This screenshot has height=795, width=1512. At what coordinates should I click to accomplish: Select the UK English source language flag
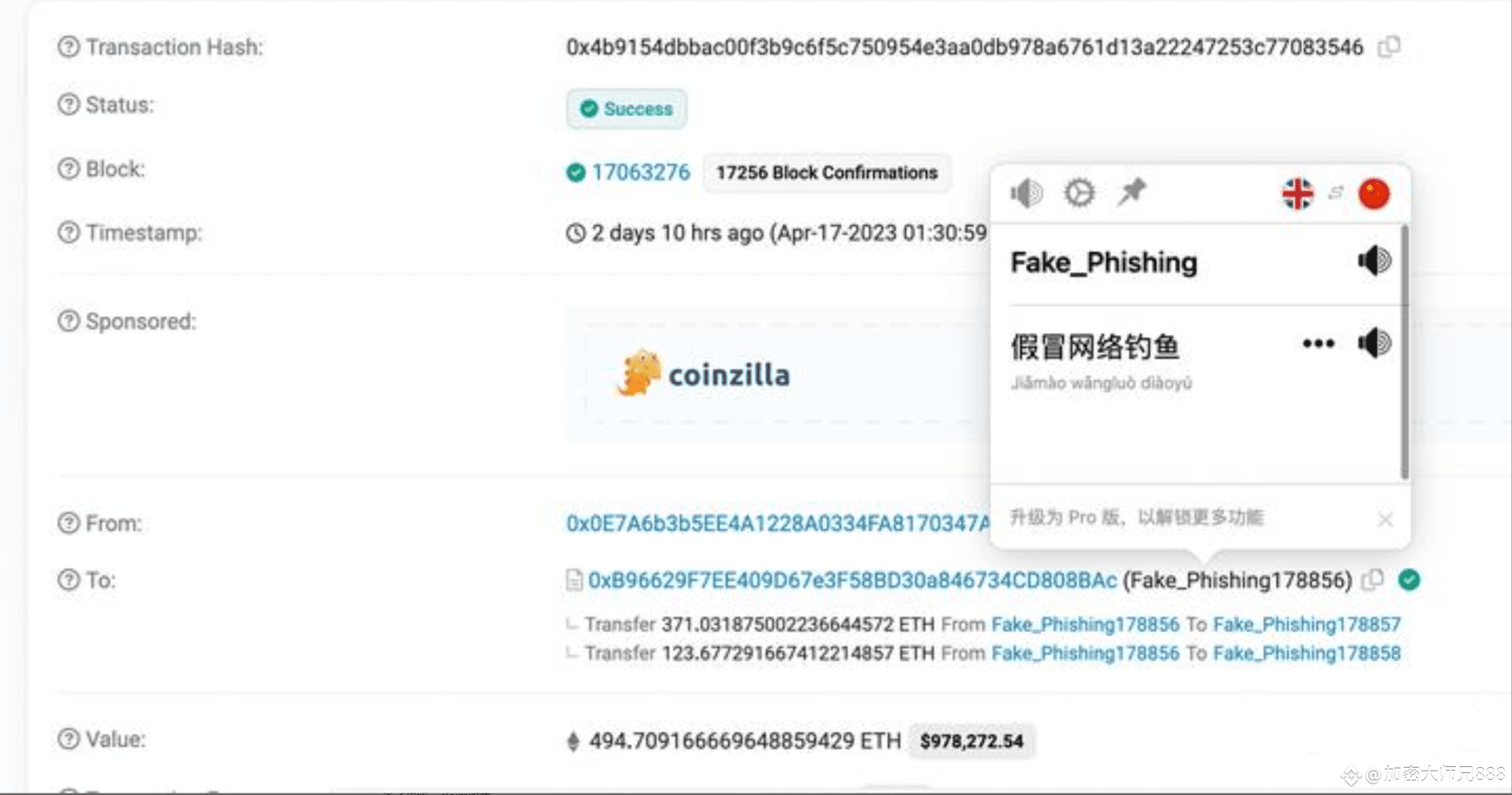1298,194
